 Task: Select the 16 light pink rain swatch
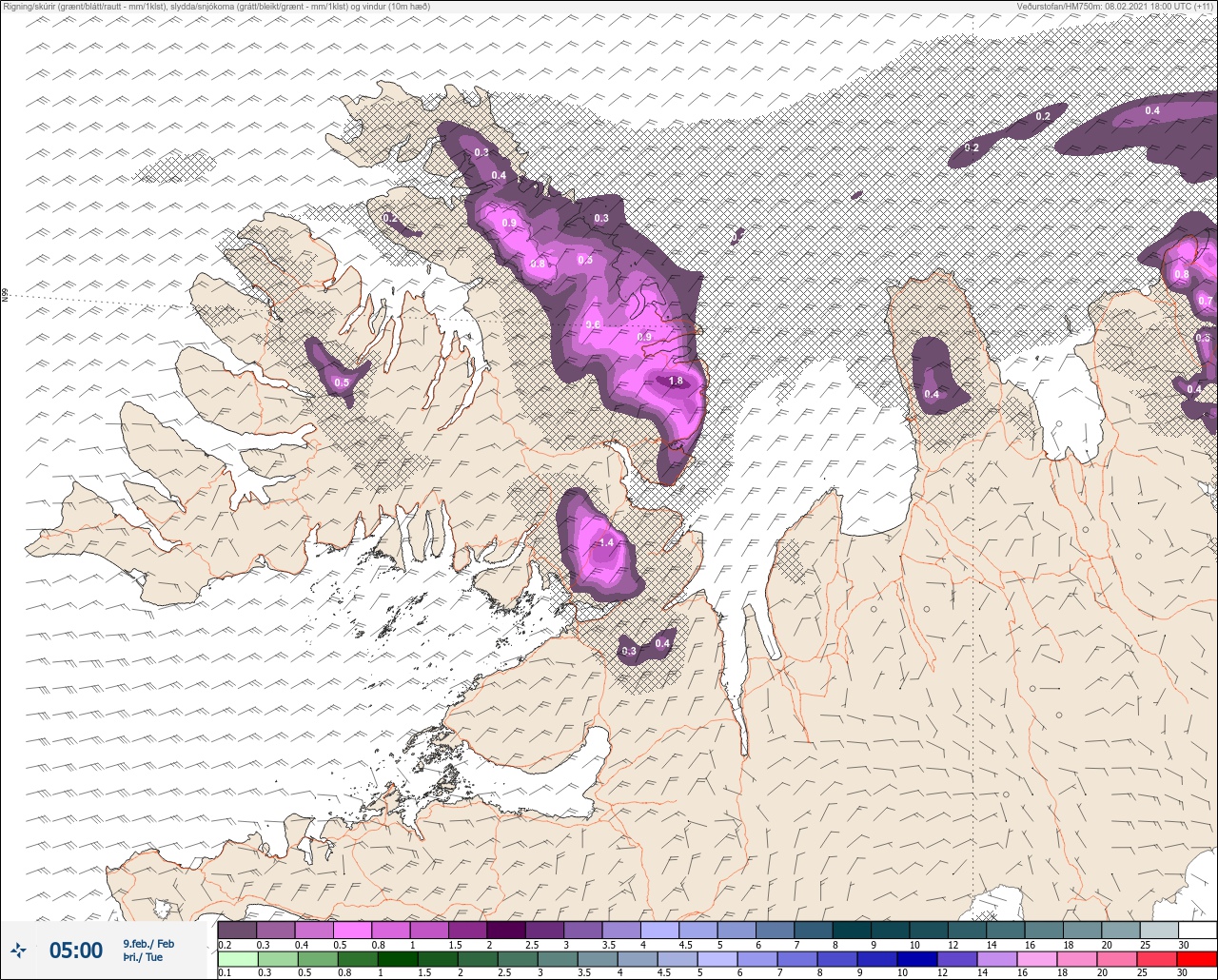1037,958
